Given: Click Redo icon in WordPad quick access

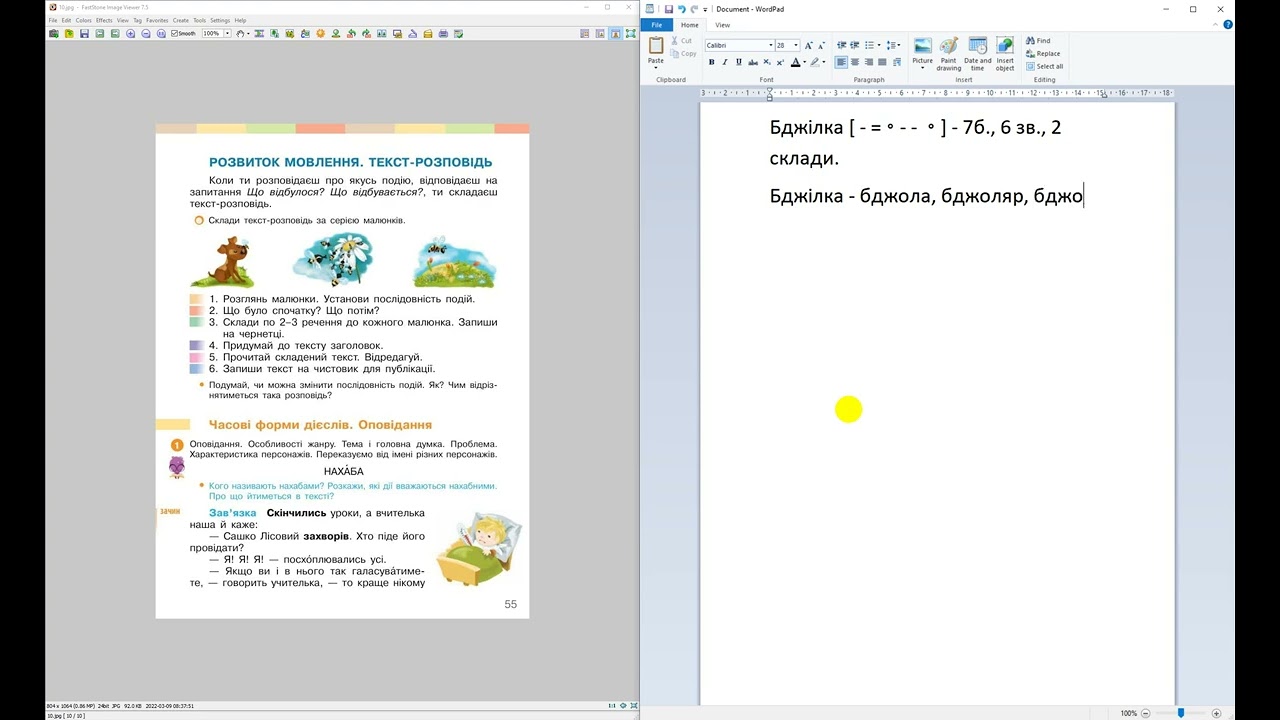Looking at the screenshot, I should (694, 9).
